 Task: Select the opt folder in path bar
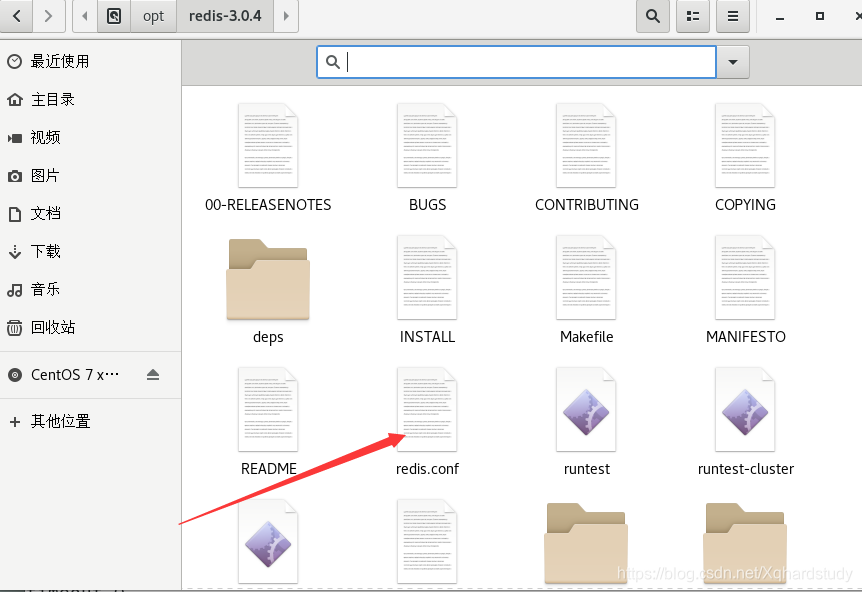(x=153, y=16)
